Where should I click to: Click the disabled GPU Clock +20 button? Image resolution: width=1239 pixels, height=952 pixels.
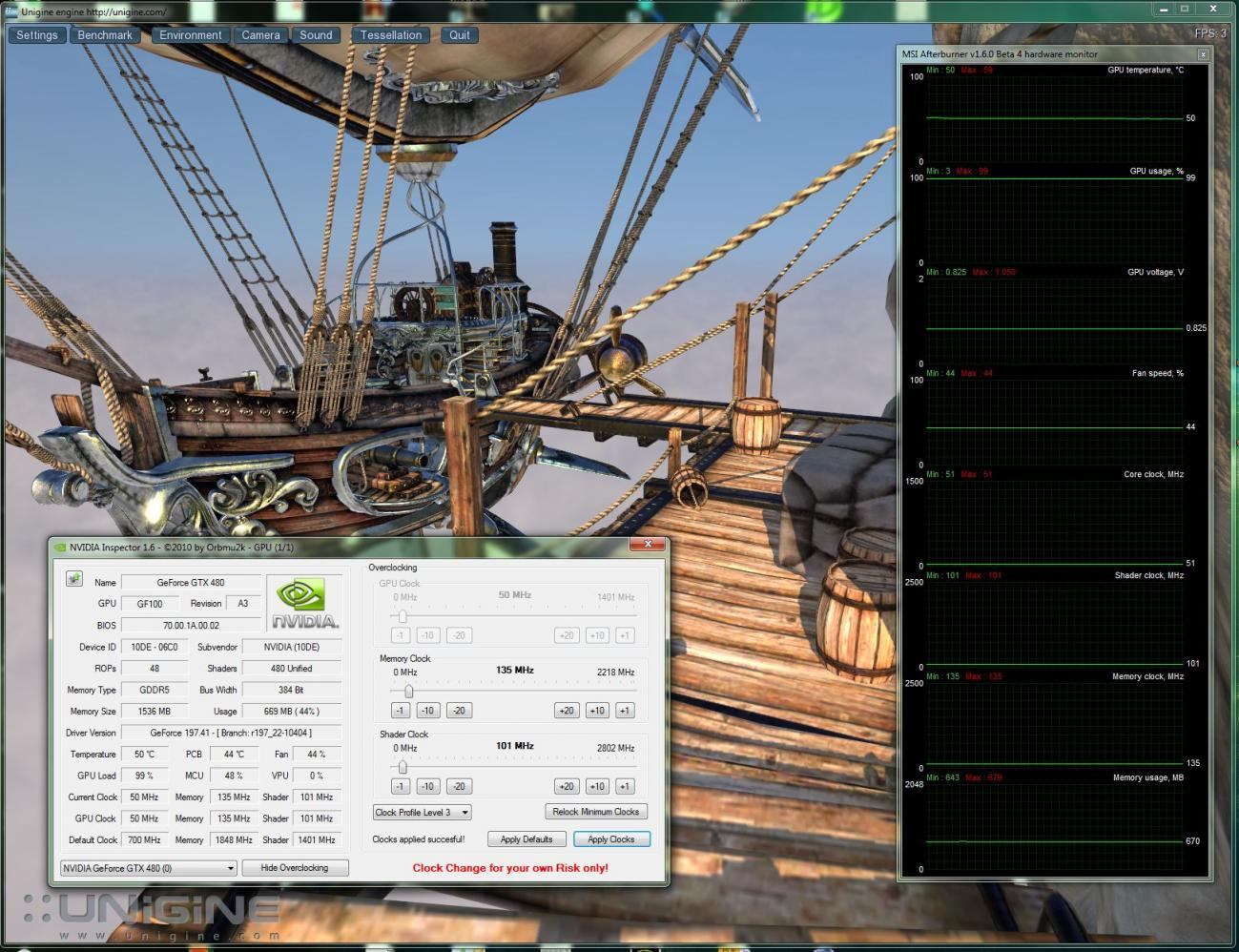click(567, 635)
